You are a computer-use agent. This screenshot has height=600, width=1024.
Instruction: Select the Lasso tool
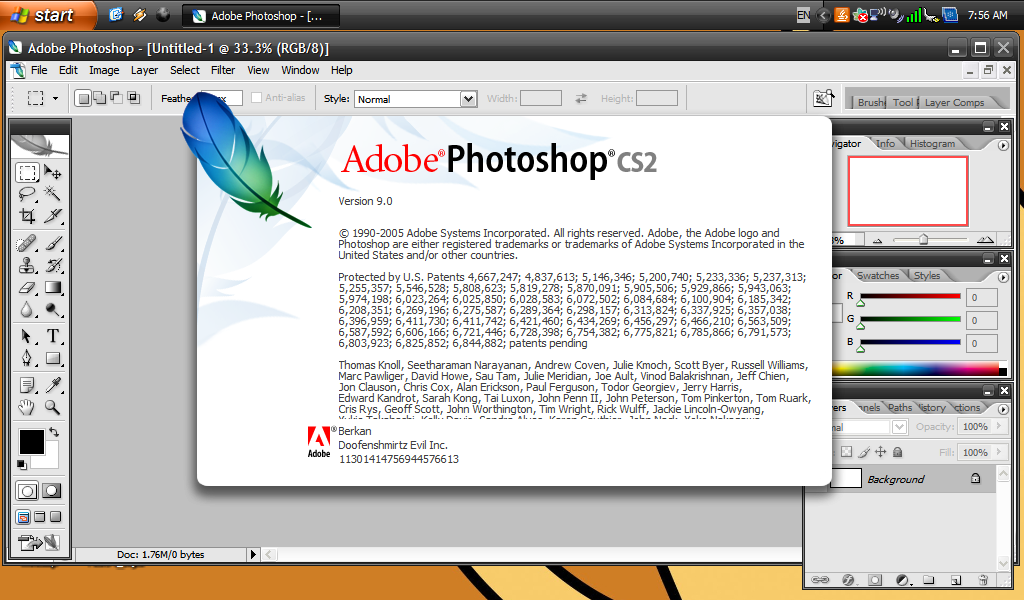pyautogui.click(x=27, y=194)
